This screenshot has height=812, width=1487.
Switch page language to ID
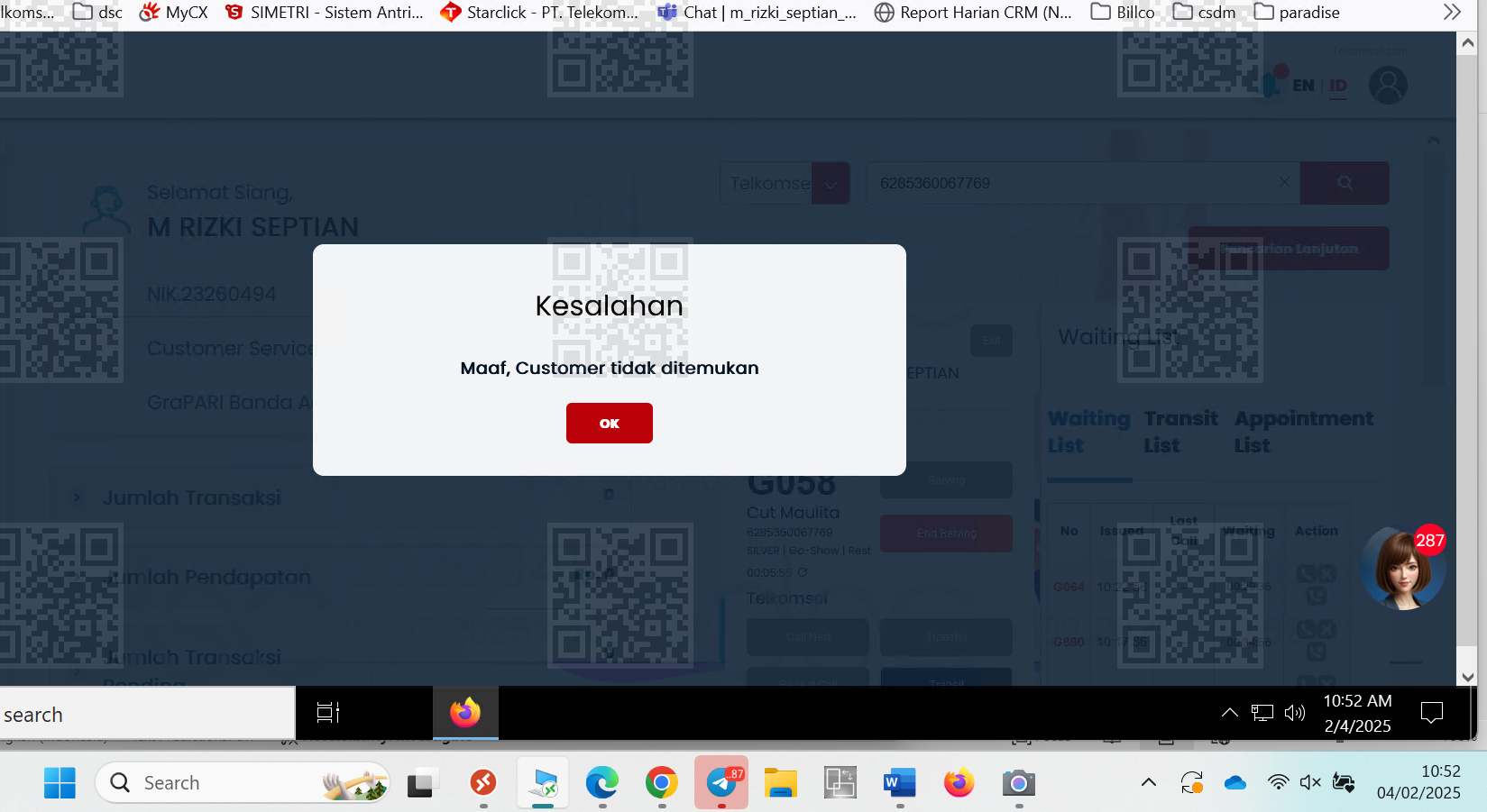click(x=1338, y=86)
